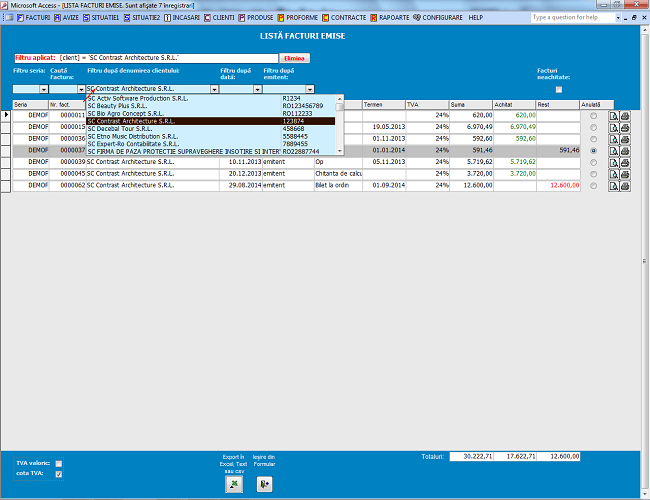Open the HELP menu
650x500 pixels.
point(475,17)
